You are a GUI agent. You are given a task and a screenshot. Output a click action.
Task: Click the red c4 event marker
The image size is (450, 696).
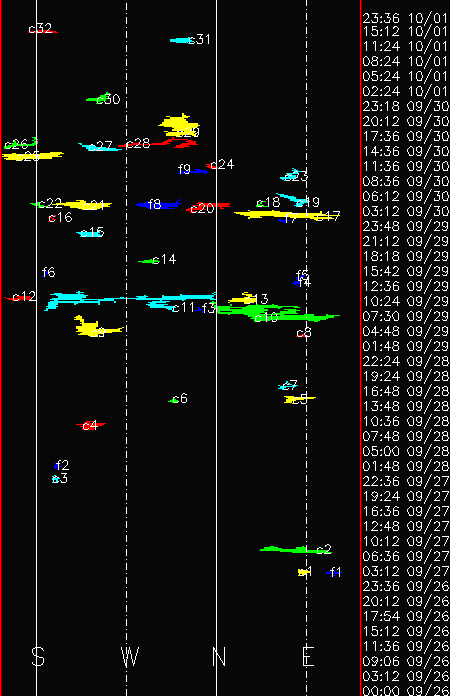click(91, 425)
